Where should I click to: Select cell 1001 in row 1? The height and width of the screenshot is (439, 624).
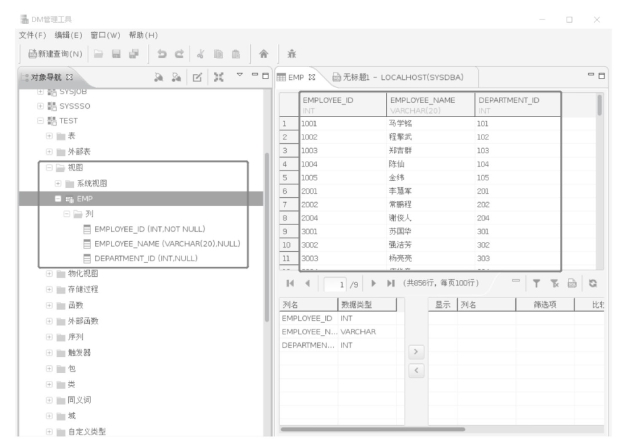[x=343, y=123]
